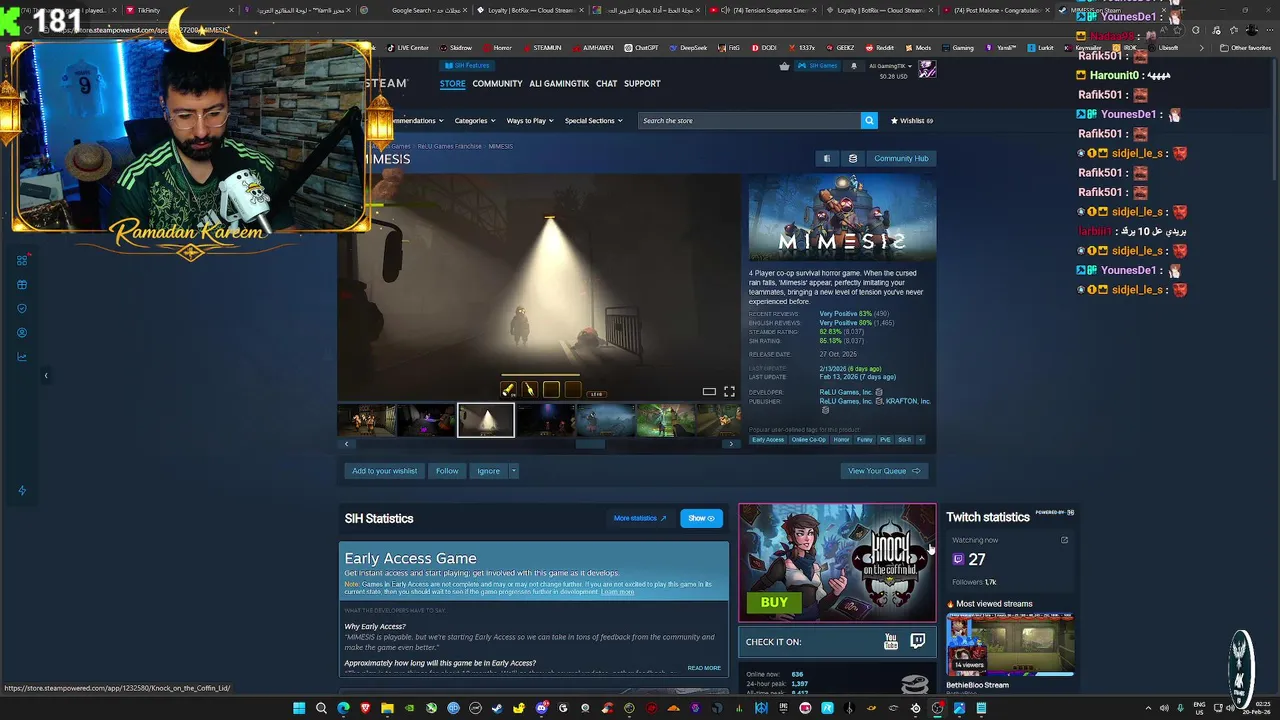This screenshot has height=720, width=1280.
Task: Click into the Search the store field
Action: 750,120
